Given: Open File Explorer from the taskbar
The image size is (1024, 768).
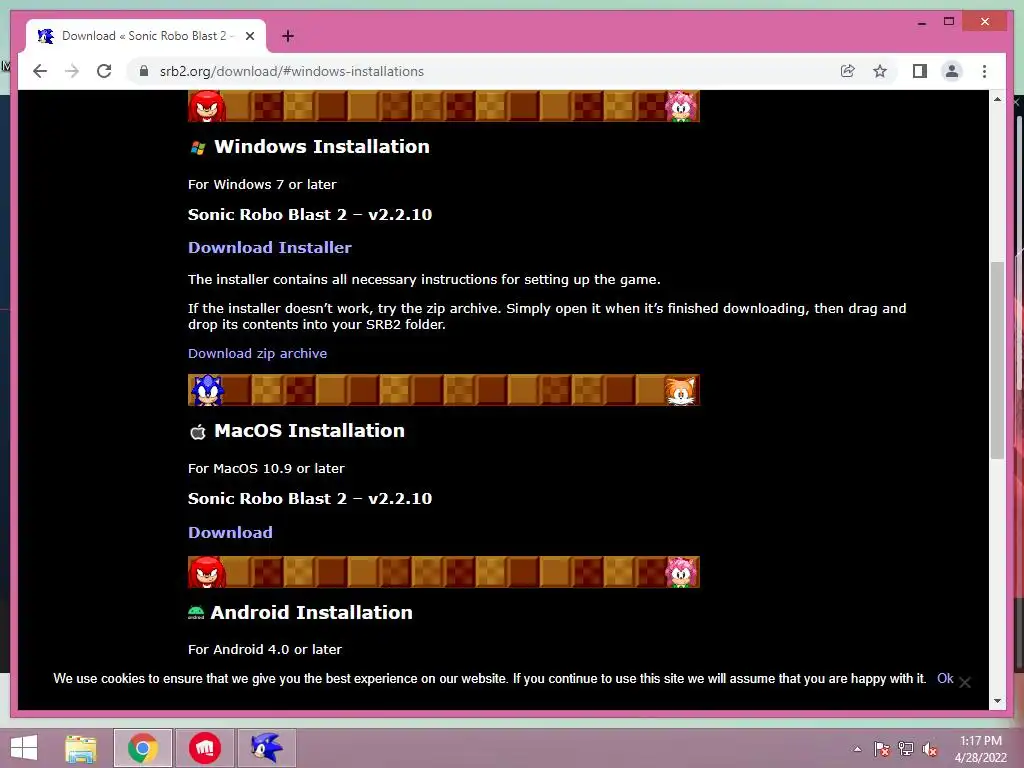Looking at the screenshot, I should coord(81,748).
